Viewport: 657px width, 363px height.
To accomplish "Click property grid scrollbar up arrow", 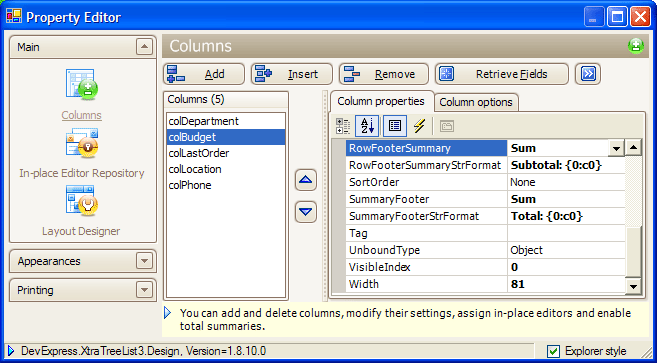I will tap(633, 148).
